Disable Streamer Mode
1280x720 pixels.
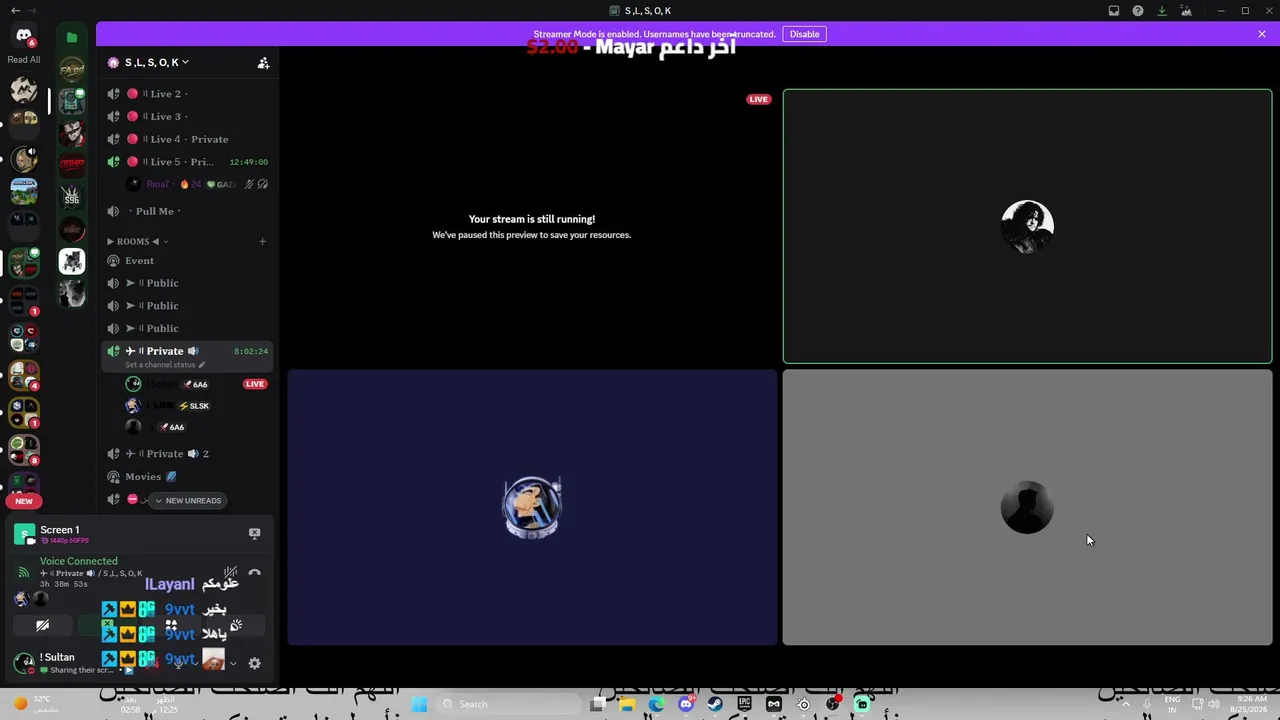pyautogui.click(x=804, y=34)
